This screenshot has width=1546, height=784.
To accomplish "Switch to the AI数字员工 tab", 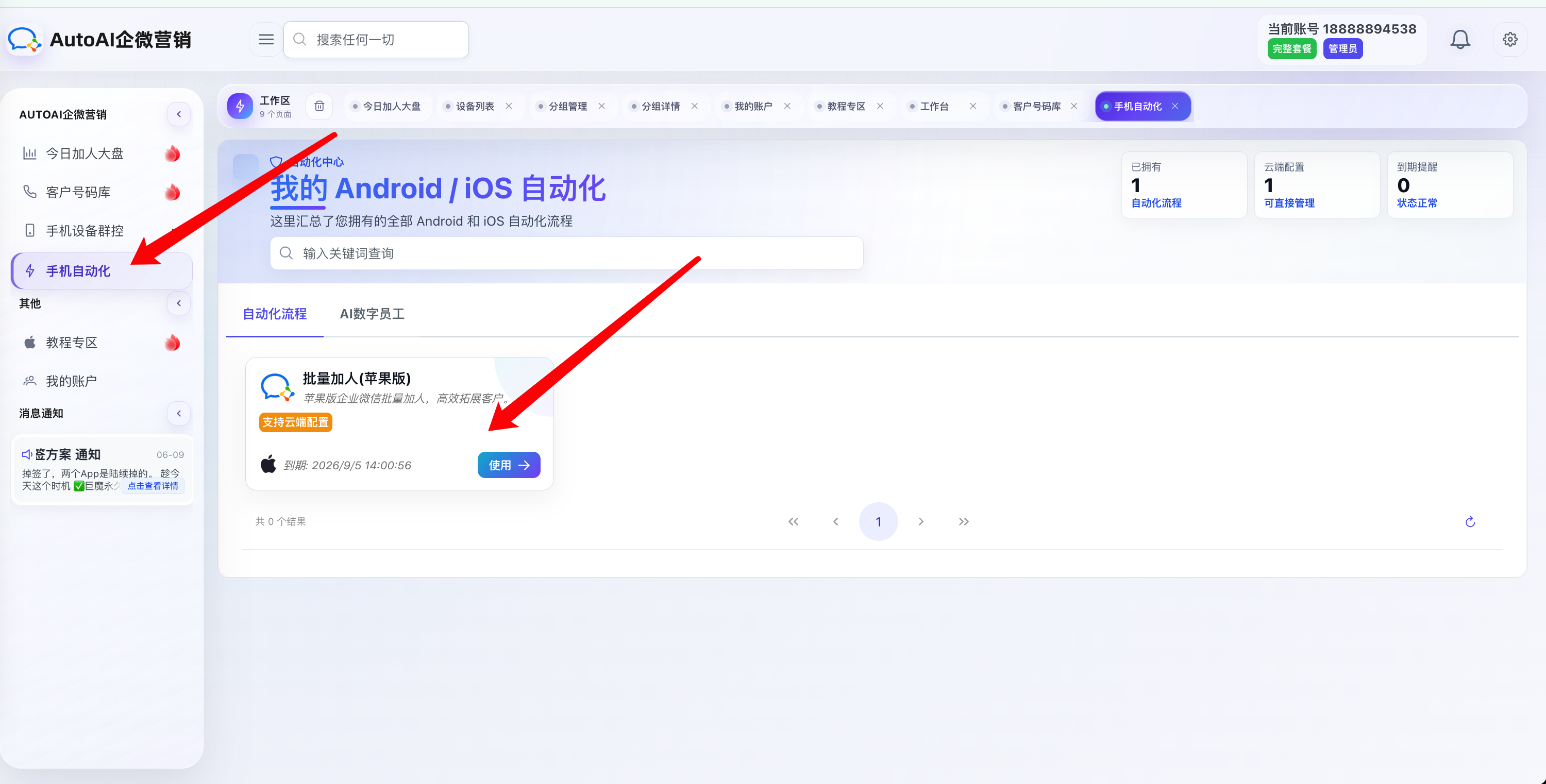I will (x=372, y=314).
